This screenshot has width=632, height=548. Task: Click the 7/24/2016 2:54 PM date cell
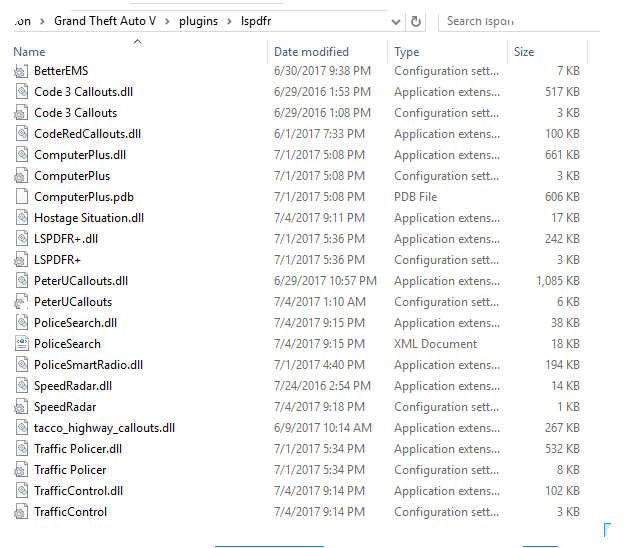point(322,386)
